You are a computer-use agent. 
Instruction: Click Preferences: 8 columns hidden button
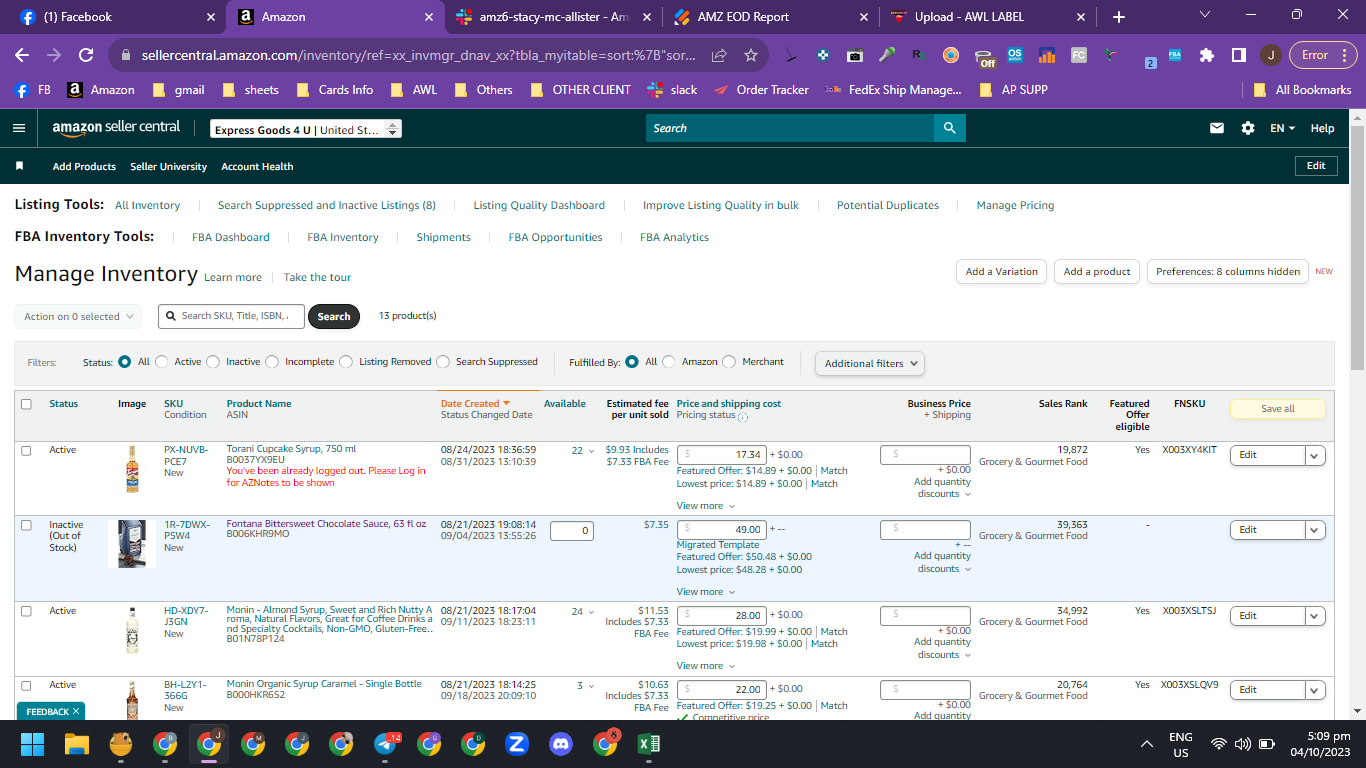point(1228,271)
